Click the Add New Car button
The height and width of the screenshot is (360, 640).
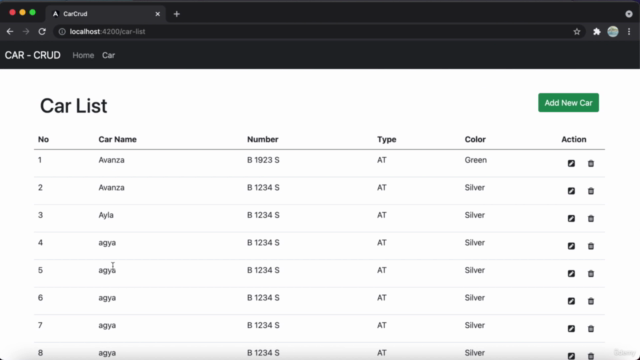(568, 102)
